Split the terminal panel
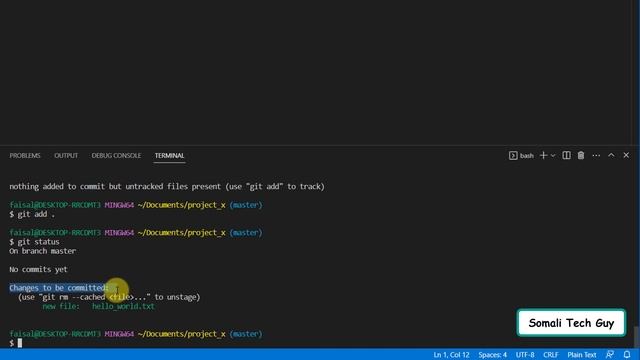Viewport: 640px width, 360px height. [x=567, y=156]
